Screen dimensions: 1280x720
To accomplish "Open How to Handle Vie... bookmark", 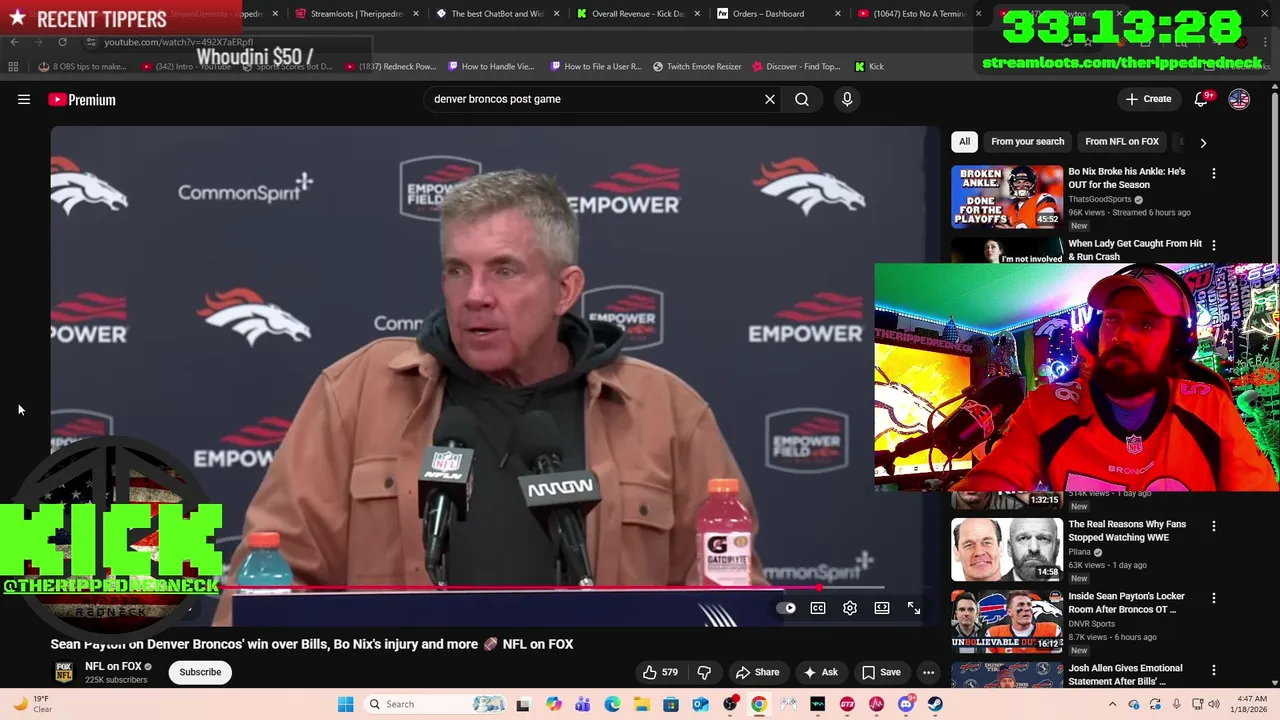I will [491, 66].
